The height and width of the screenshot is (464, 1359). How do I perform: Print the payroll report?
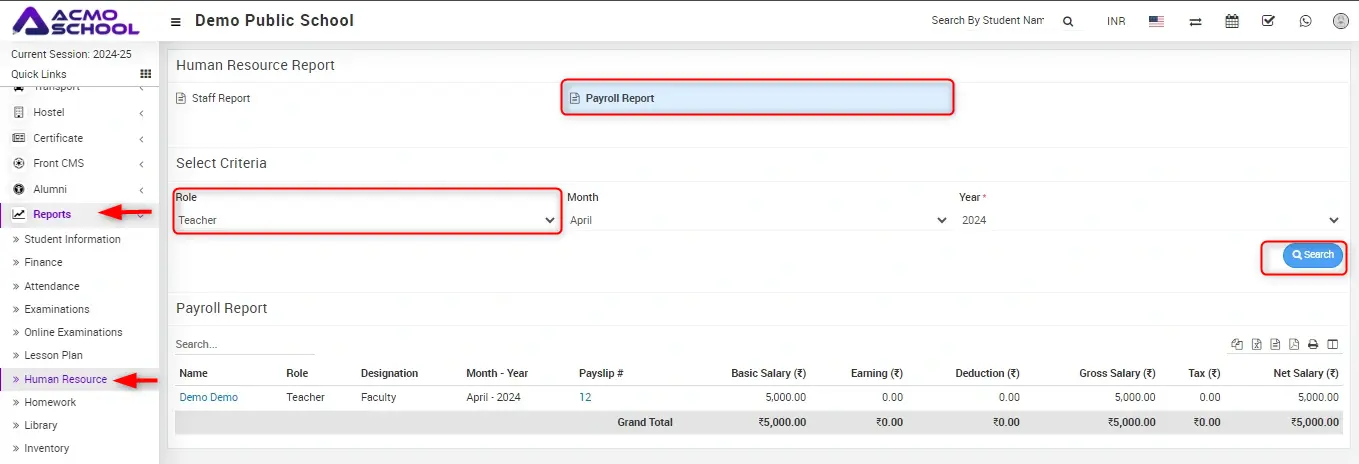coord(1313,345)
